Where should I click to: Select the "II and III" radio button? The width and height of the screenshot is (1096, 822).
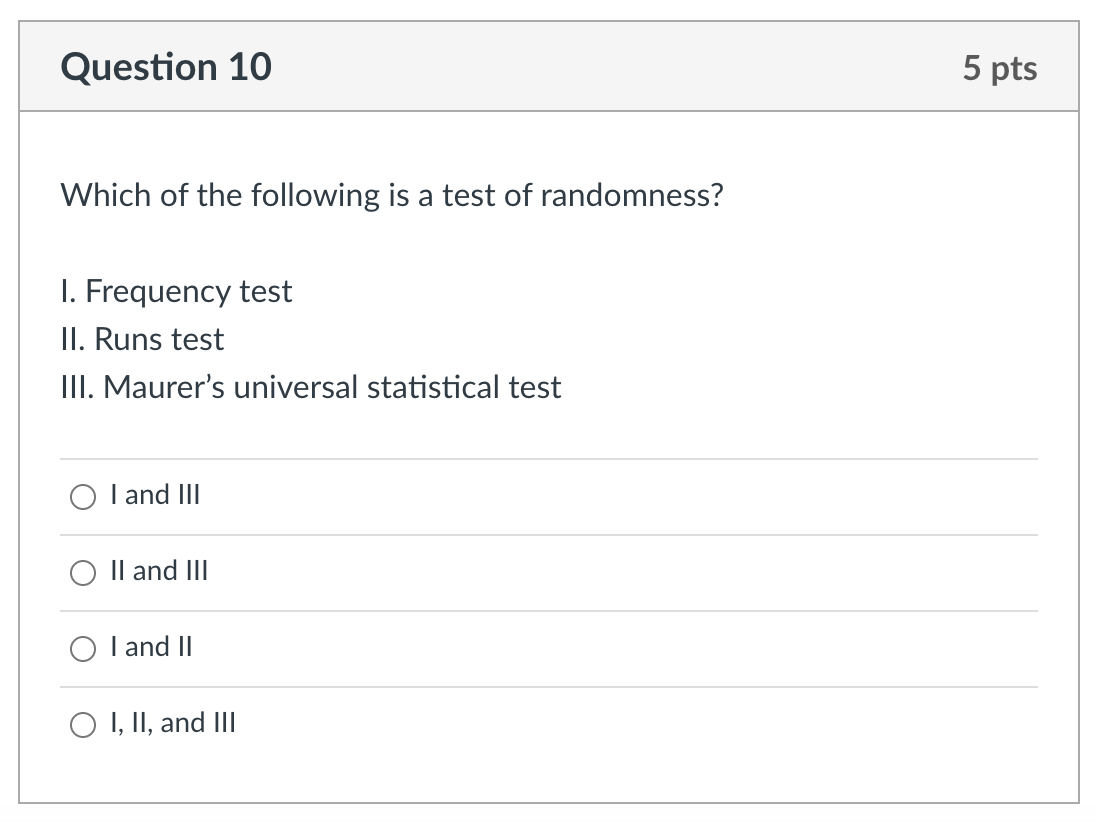pos(82,572)
